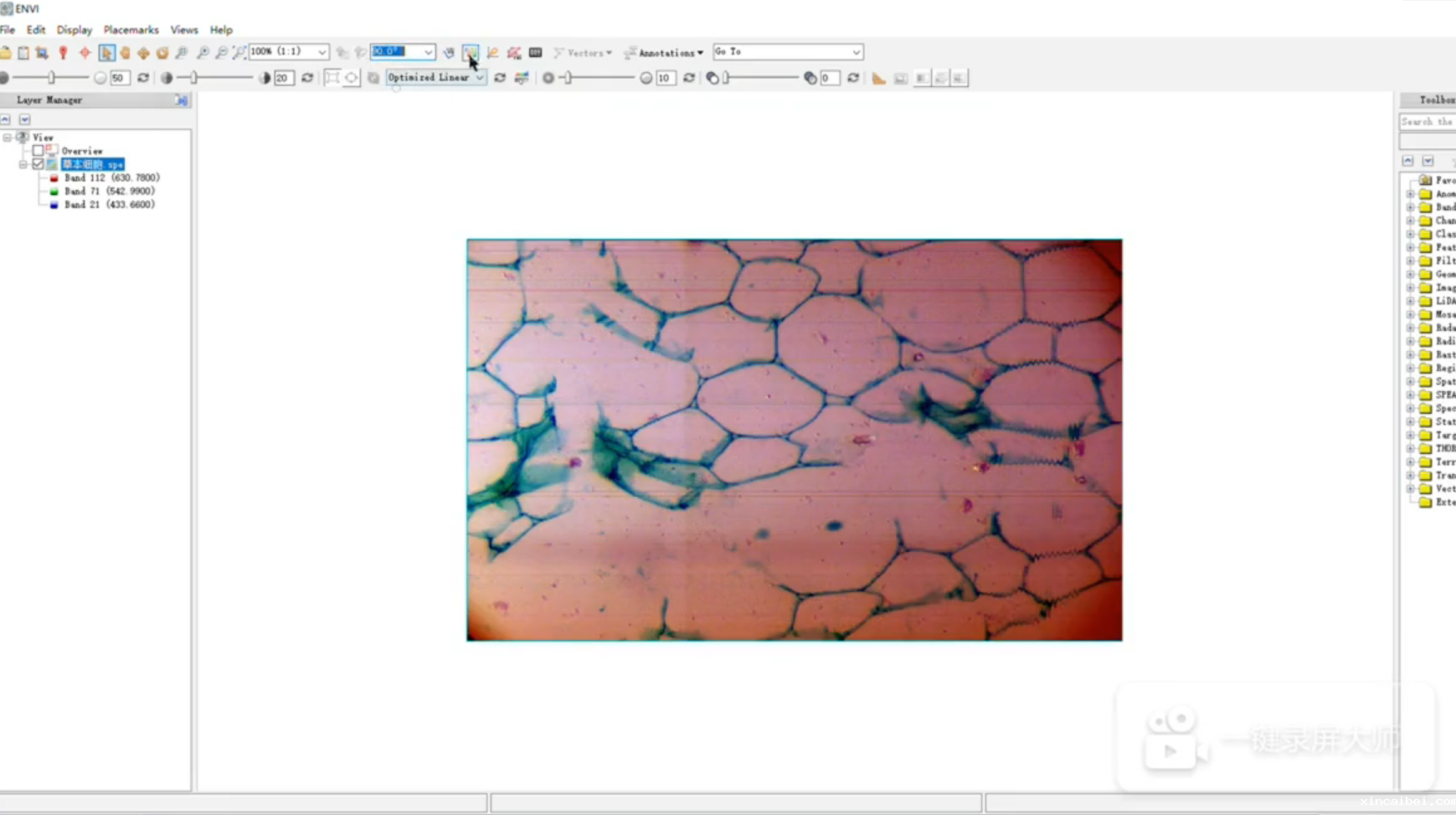1456x815 pixels.
Task: Click the fixed Zoom In icon
Action: [x=203, y=53]
